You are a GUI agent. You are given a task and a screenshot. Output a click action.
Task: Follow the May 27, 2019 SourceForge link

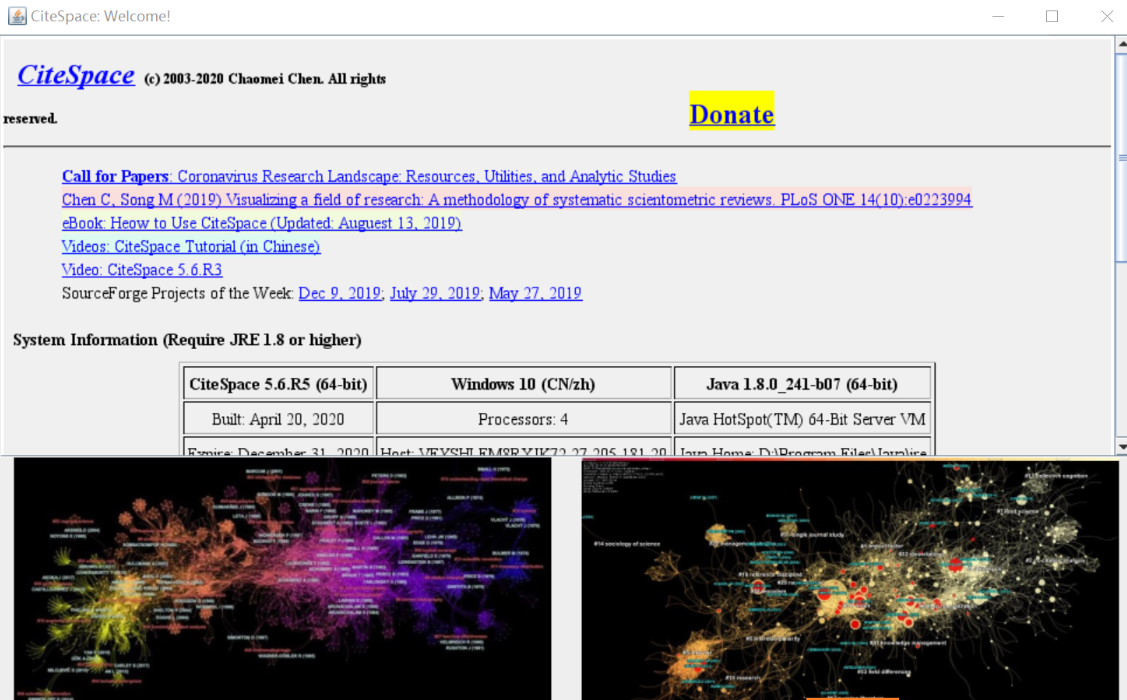(x=535, y=293)
